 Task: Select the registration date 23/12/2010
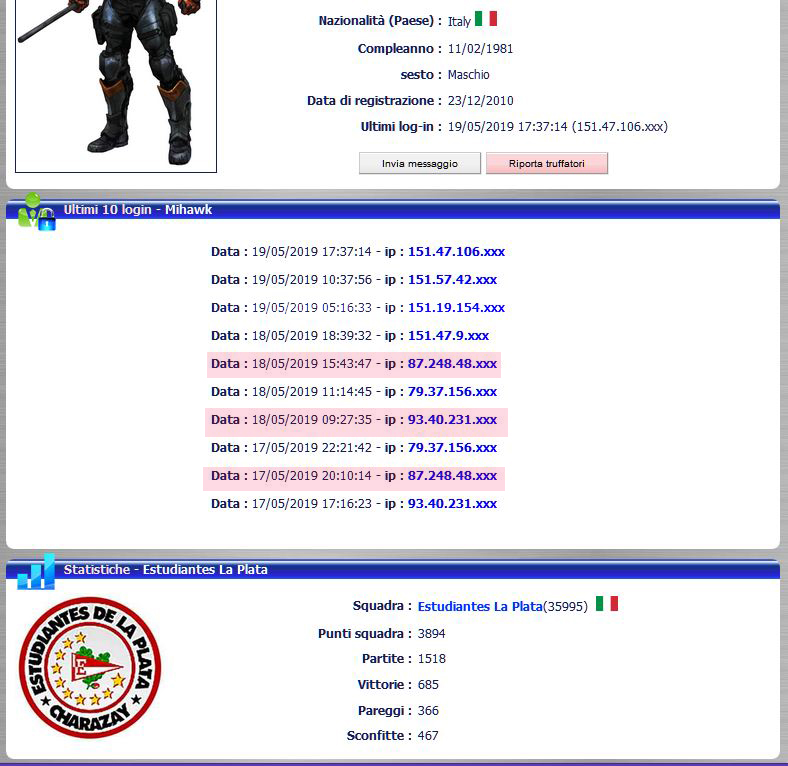(480, 101)
